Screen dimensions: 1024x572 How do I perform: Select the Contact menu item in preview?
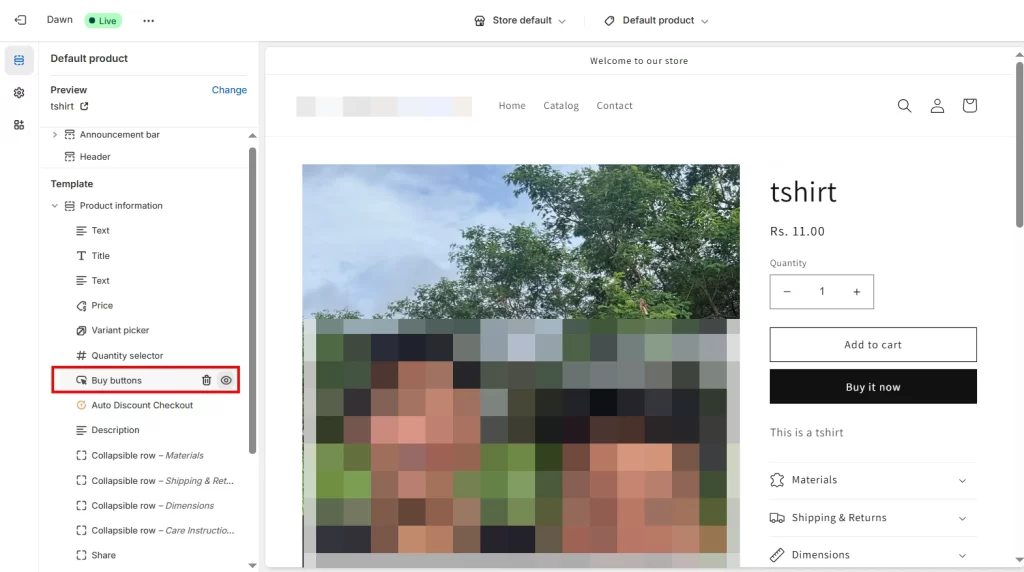coord(614,106)
